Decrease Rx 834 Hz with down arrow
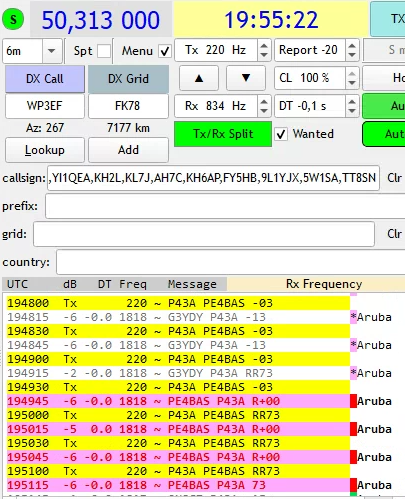The image size is (405, 499). pyautogui.click(x=264, y=111)
